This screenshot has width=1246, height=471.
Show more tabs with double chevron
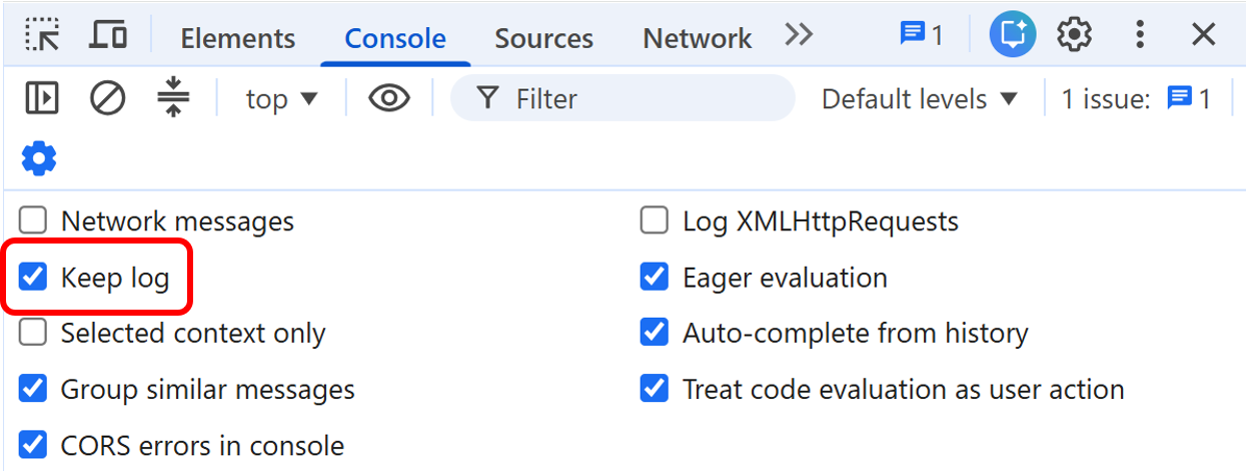point(798,36)
